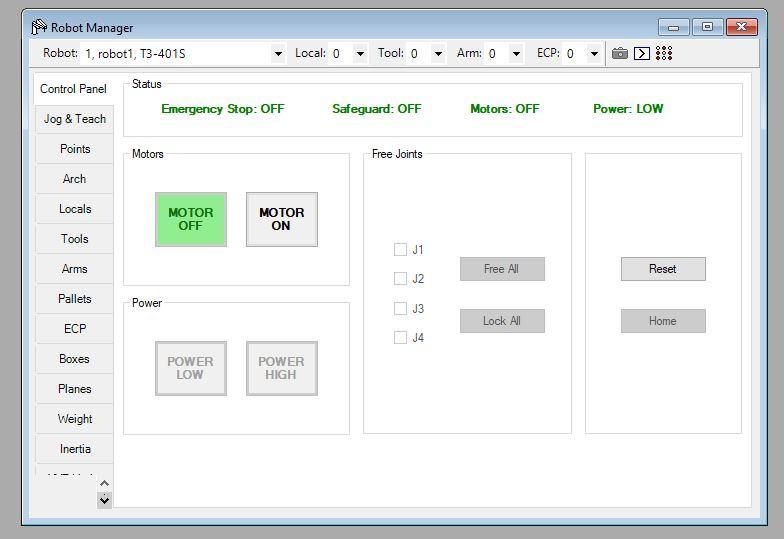The width and height of the screenshot is (784, 539).
Task: Switch to the Control Panel tab
Action: click(x=74, y=89)
